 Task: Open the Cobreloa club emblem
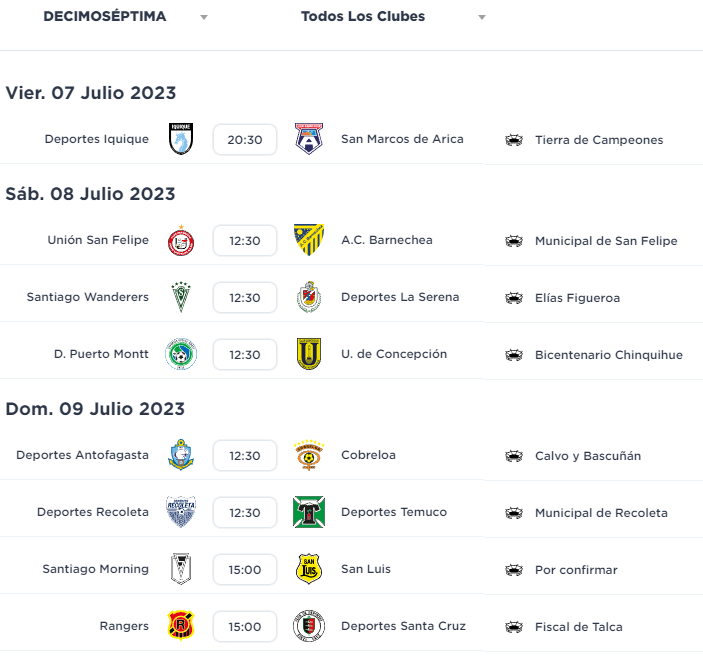(x=309, y=455)
